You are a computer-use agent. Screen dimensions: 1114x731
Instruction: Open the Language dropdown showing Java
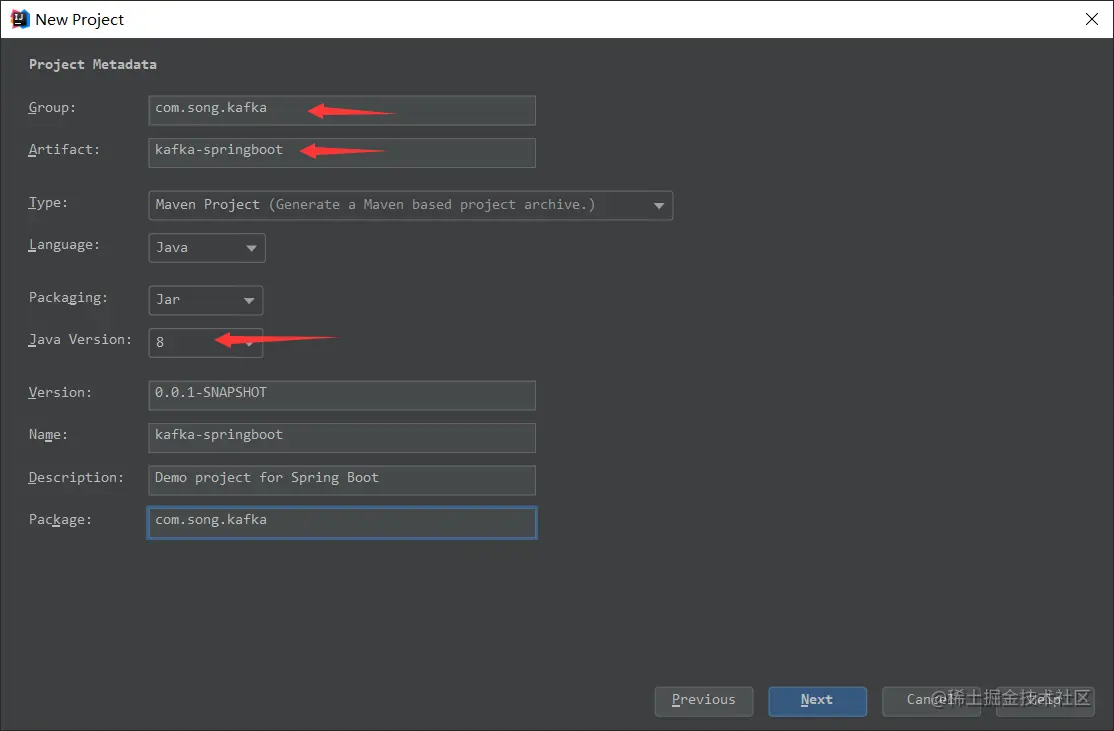click(x=207, y=248)
